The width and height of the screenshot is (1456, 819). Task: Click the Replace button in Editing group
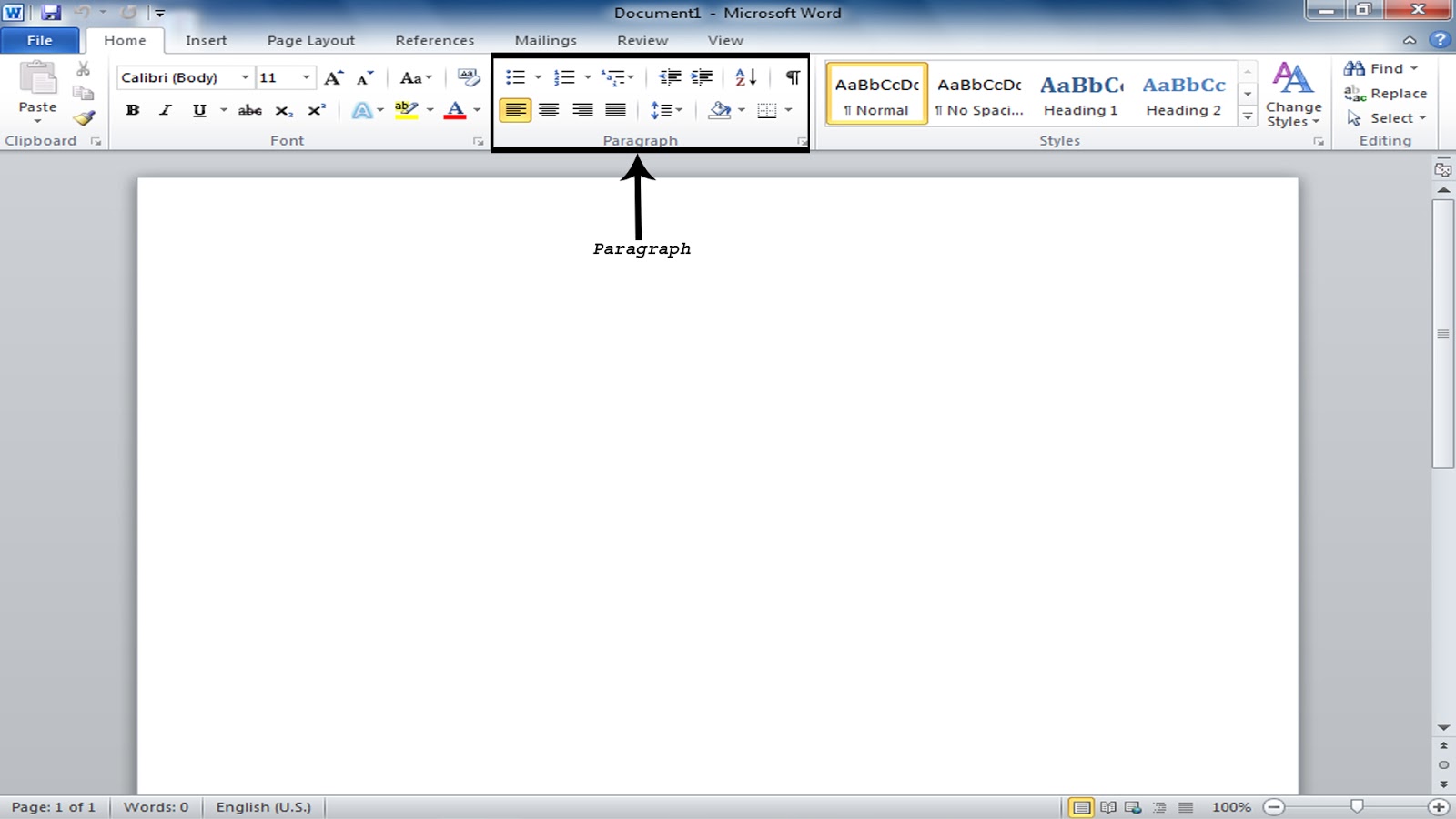(x=1389, y=93)
